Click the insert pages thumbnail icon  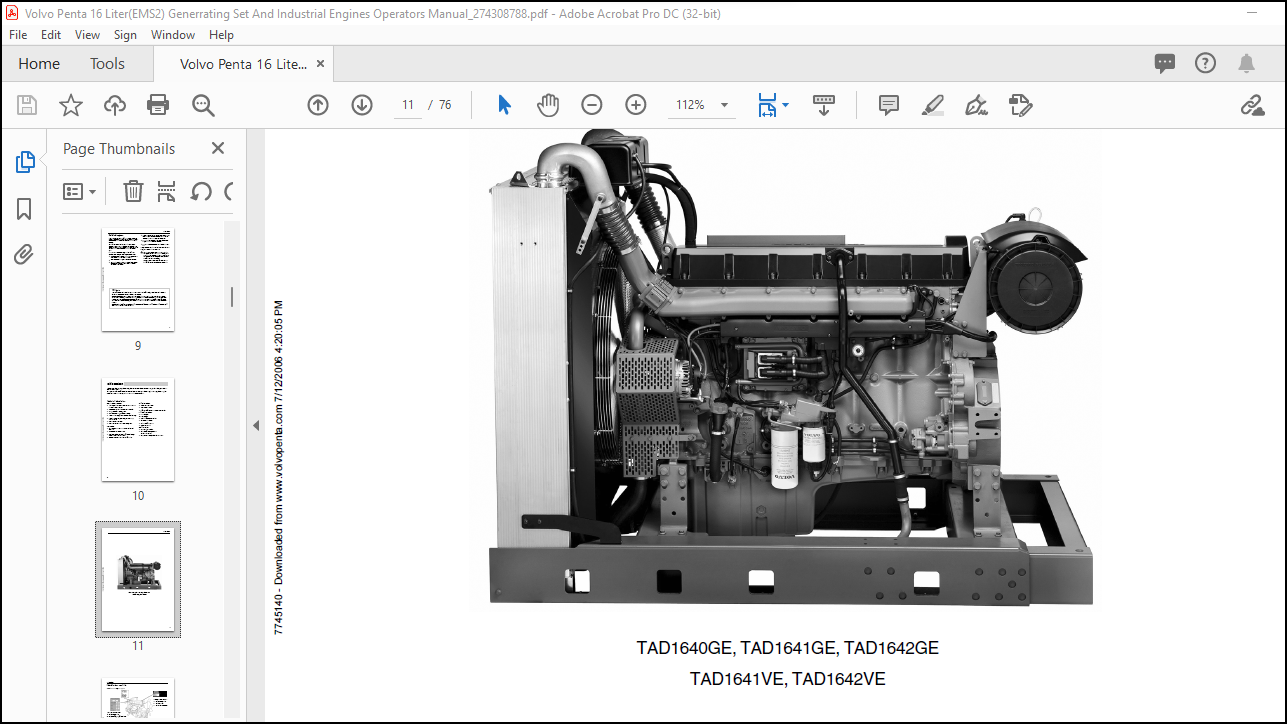pyautogui.click(x=167, y=191)
